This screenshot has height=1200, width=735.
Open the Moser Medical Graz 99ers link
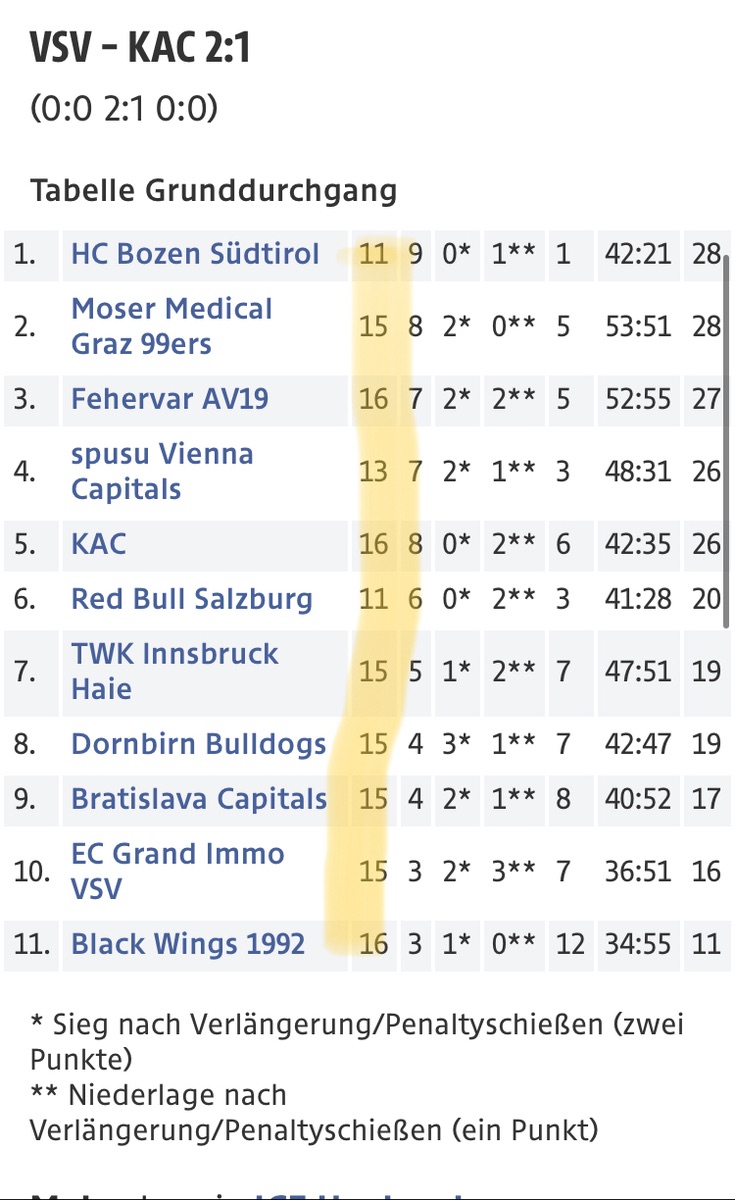point(171,326)
